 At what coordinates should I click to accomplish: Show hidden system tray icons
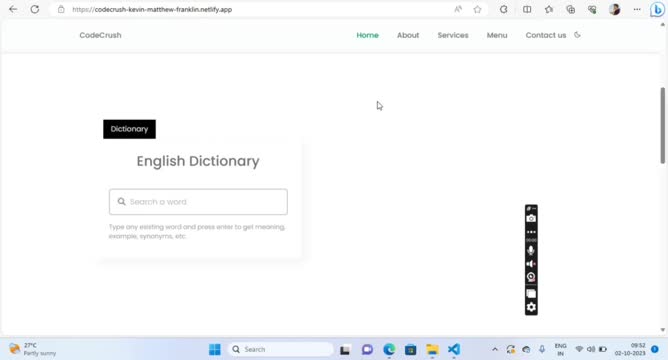495,349
